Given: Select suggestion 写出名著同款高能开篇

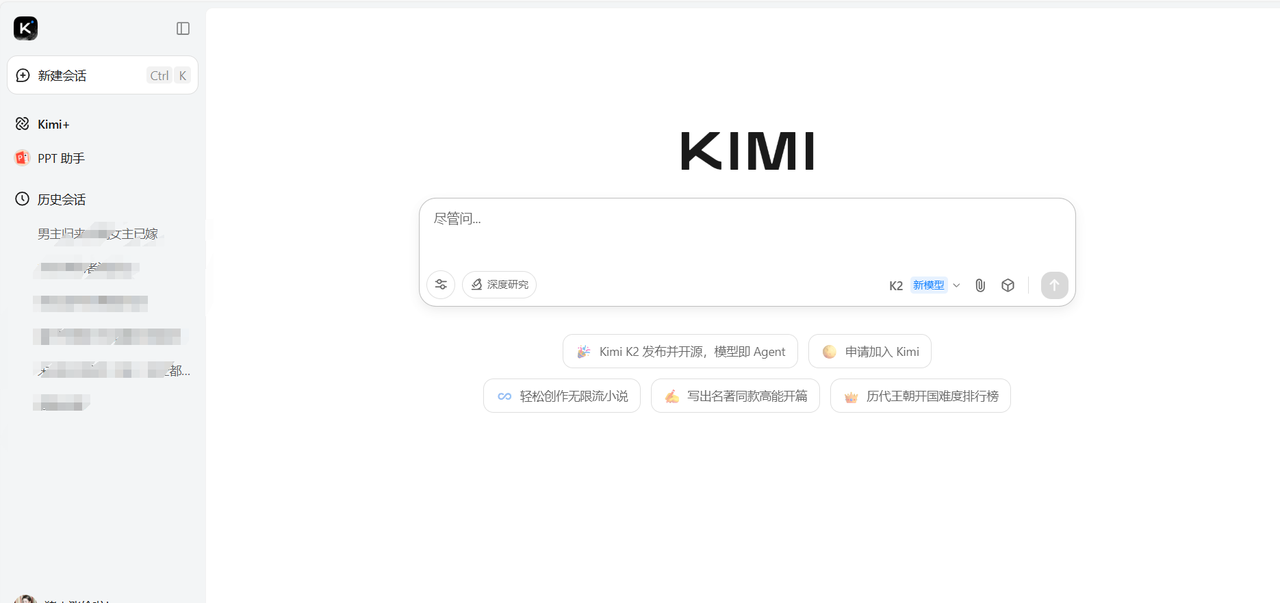Looking at the screenshot, I should 735,396.
